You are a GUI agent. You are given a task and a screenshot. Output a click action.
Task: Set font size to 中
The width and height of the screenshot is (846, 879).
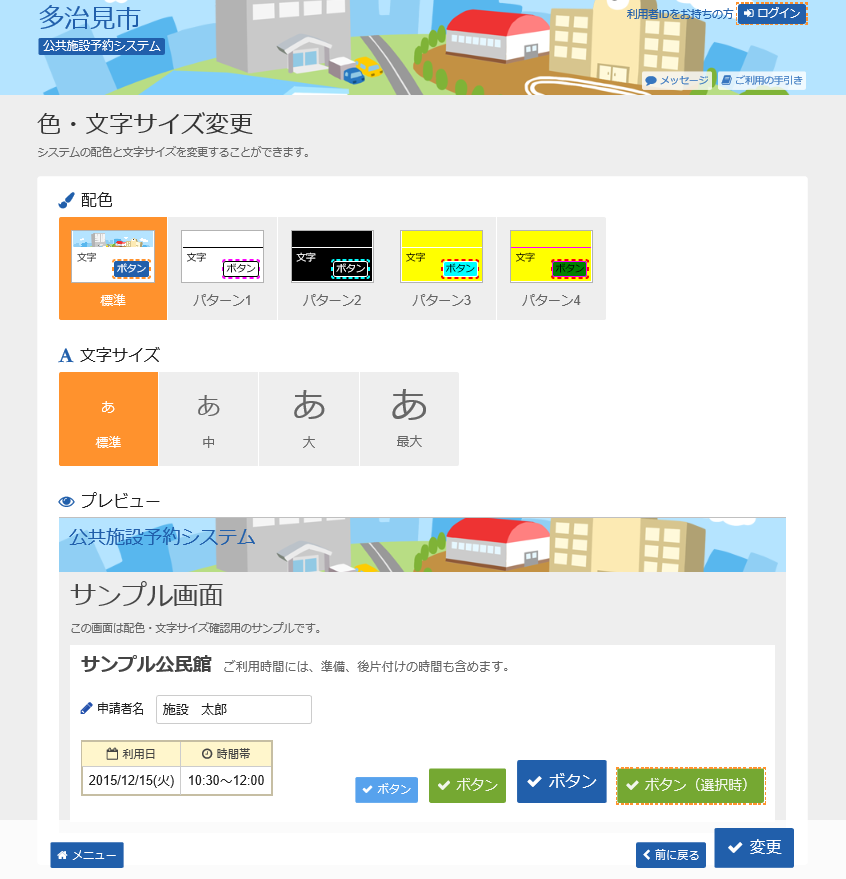pyautogui.click(x=209, y=419)
